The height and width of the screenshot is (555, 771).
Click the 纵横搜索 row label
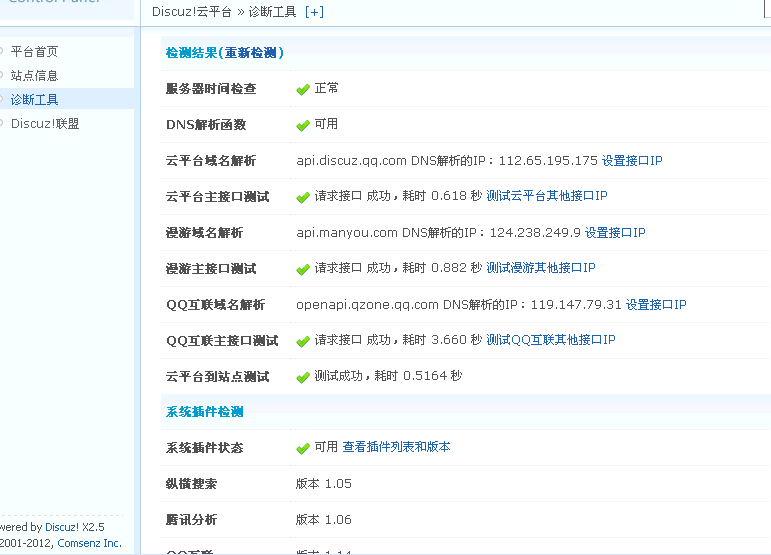point(191,484)
